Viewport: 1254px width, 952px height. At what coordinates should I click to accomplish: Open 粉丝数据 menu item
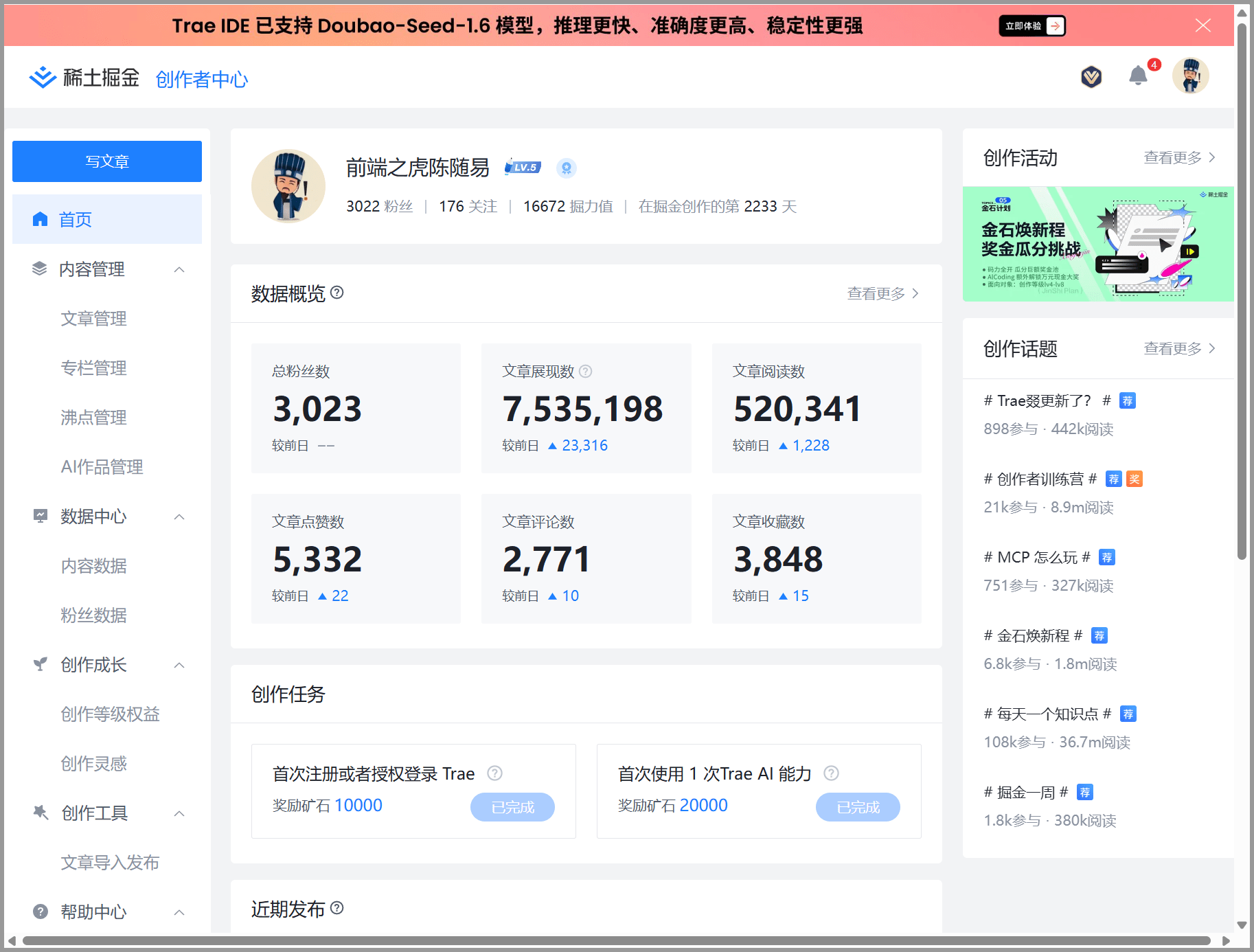click(94, 615)
